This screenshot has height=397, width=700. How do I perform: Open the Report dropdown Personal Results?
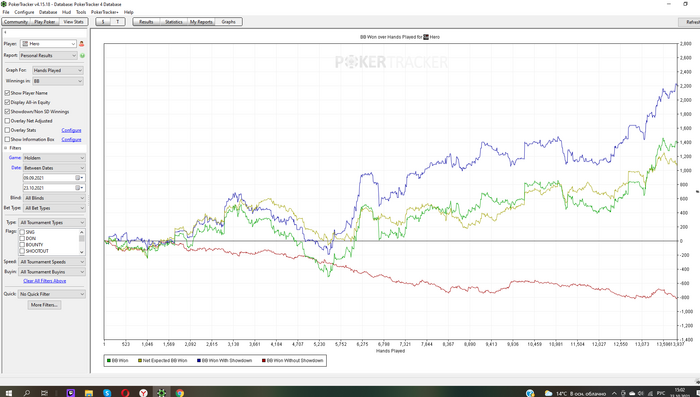pyautogui.click(x=48, y=55)
